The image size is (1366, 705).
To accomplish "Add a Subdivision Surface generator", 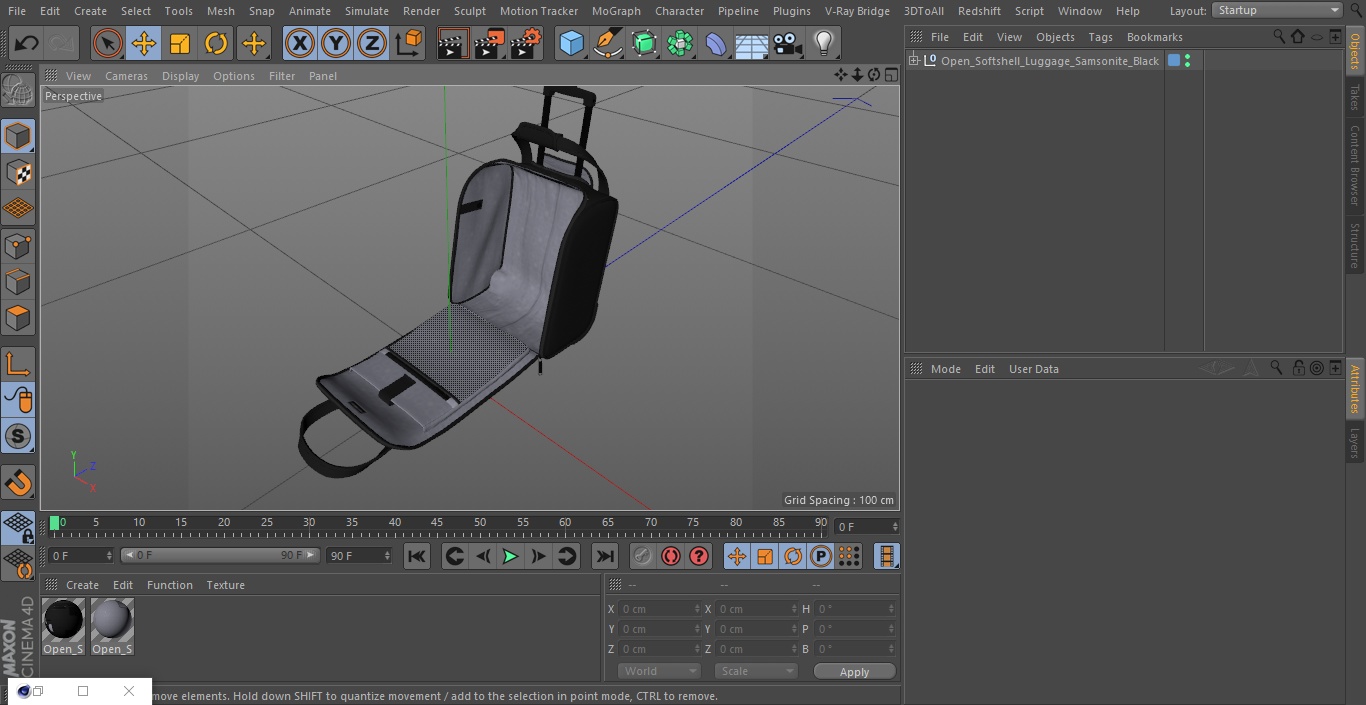I will point(644,43).
